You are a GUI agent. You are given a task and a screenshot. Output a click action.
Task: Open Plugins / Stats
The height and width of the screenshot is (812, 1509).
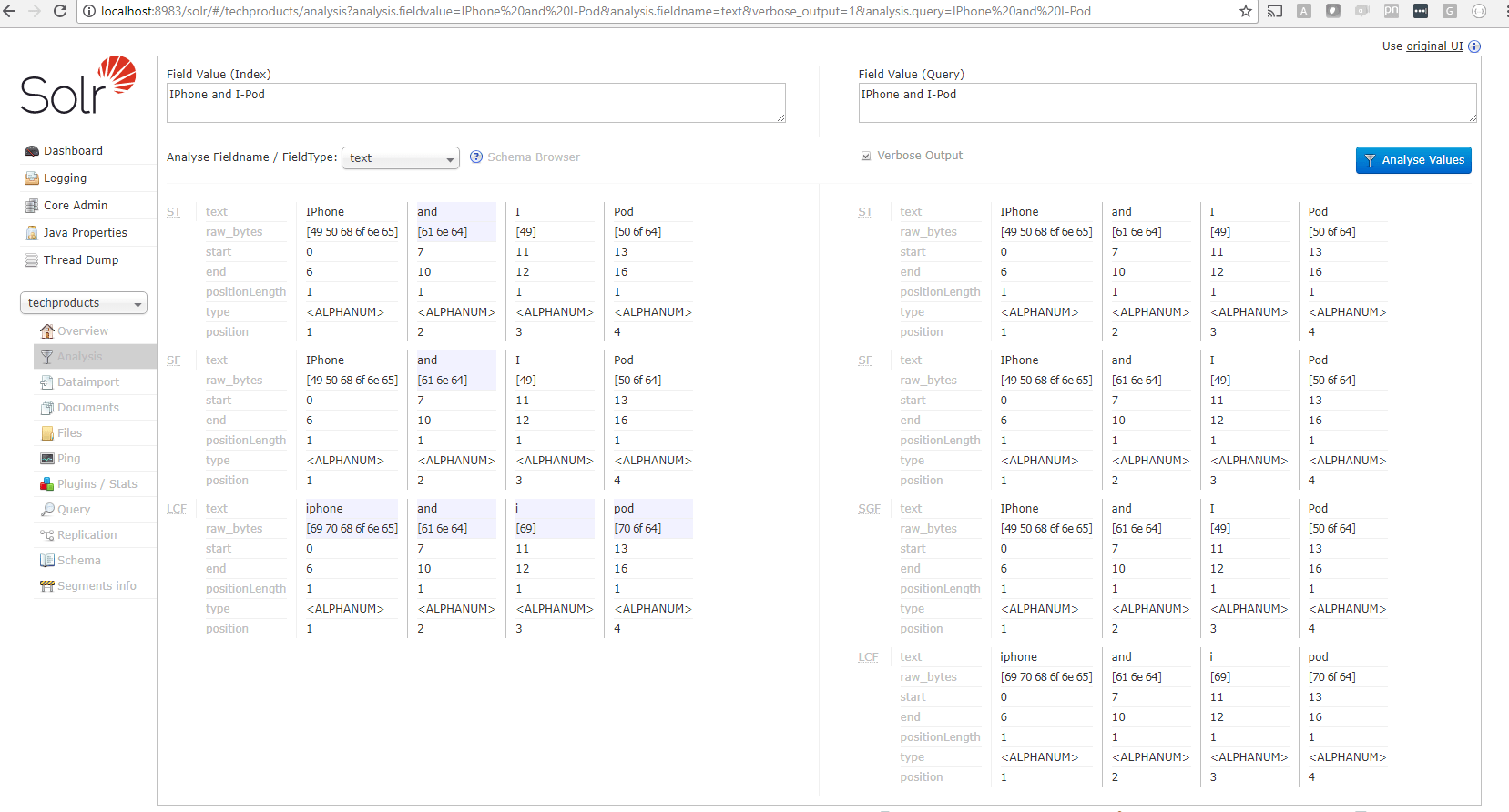[97, 484]
